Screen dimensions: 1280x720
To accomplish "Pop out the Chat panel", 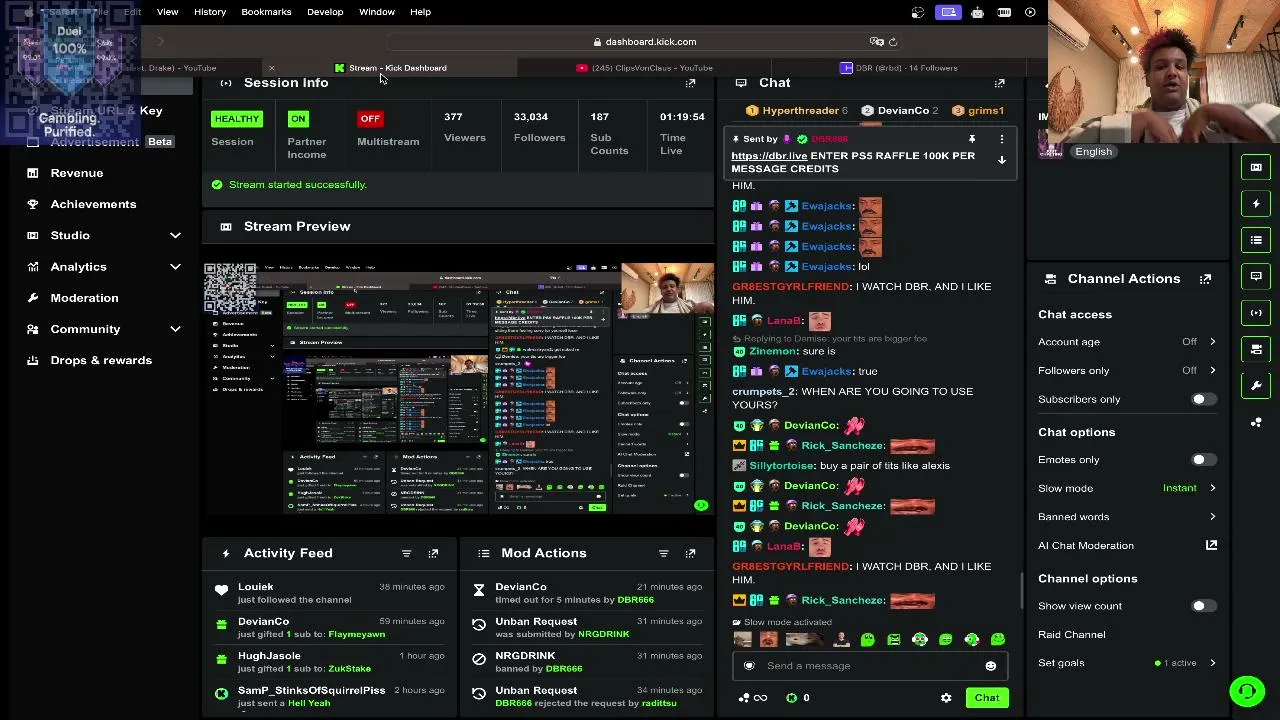I will tap(999, 83).
